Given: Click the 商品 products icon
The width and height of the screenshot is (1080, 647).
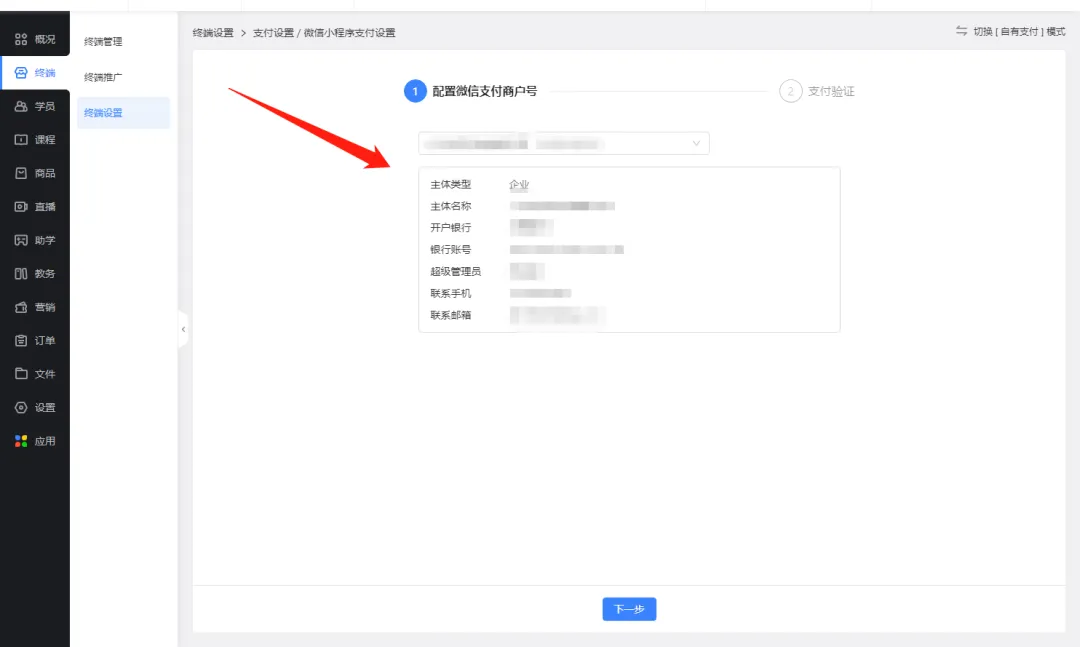Looking at the screenshot, I should point(21,173).
